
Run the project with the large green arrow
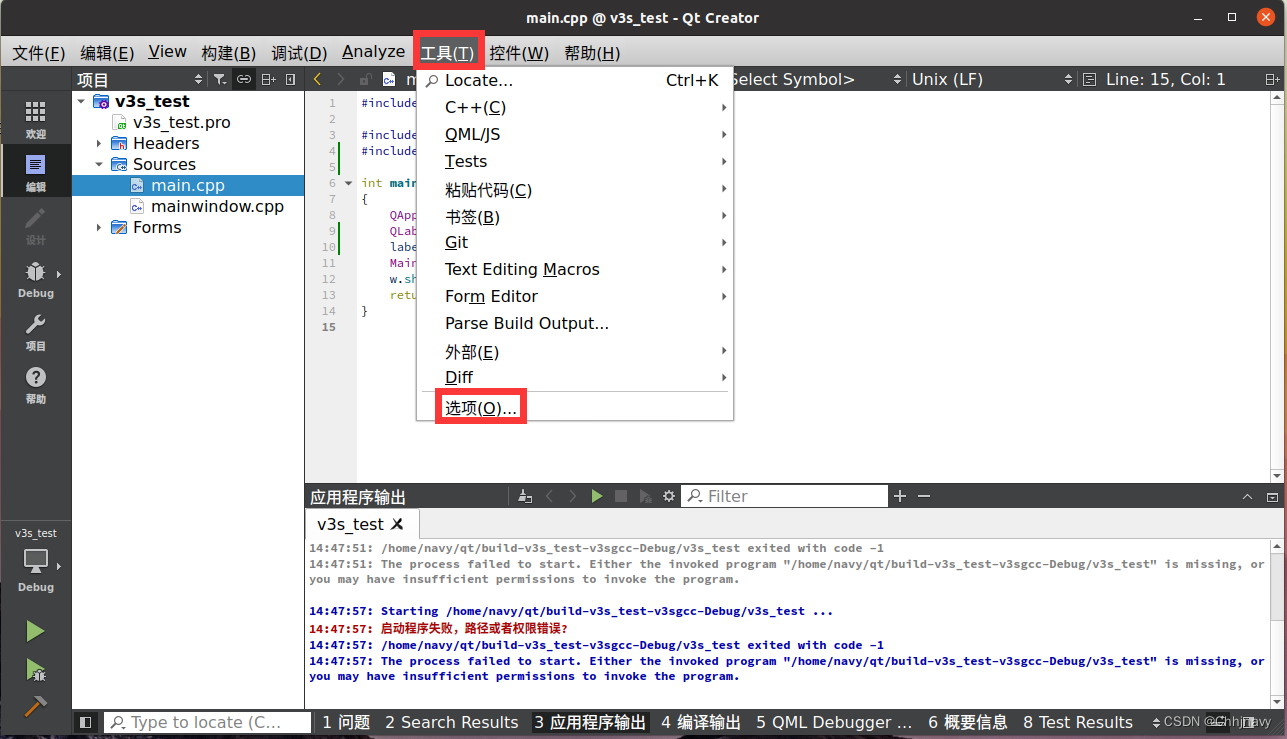(35, 631)
